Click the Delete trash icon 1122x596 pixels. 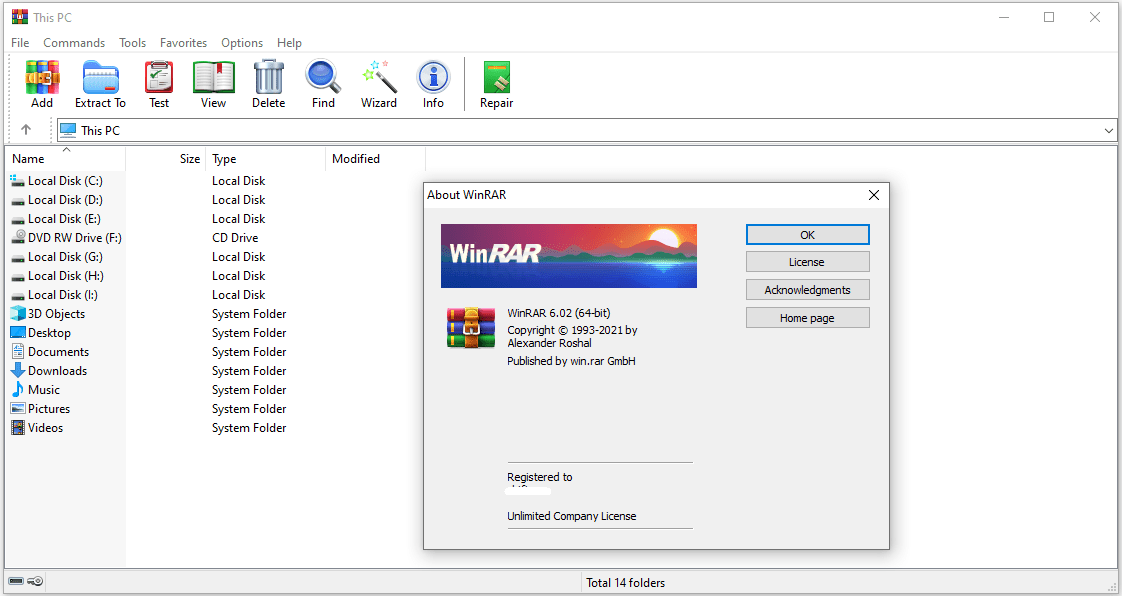tap(268, 77)
